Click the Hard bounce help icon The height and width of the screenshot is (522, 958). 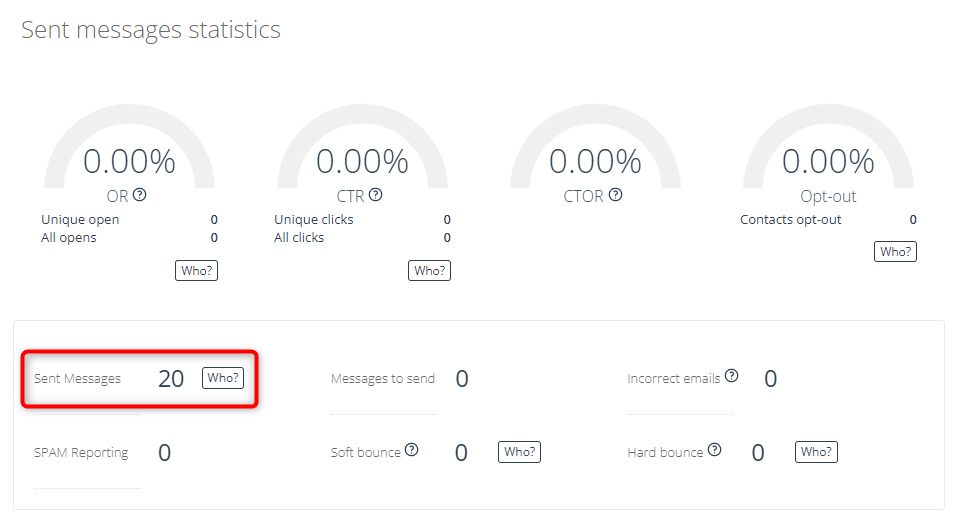[x=715, y=449]
